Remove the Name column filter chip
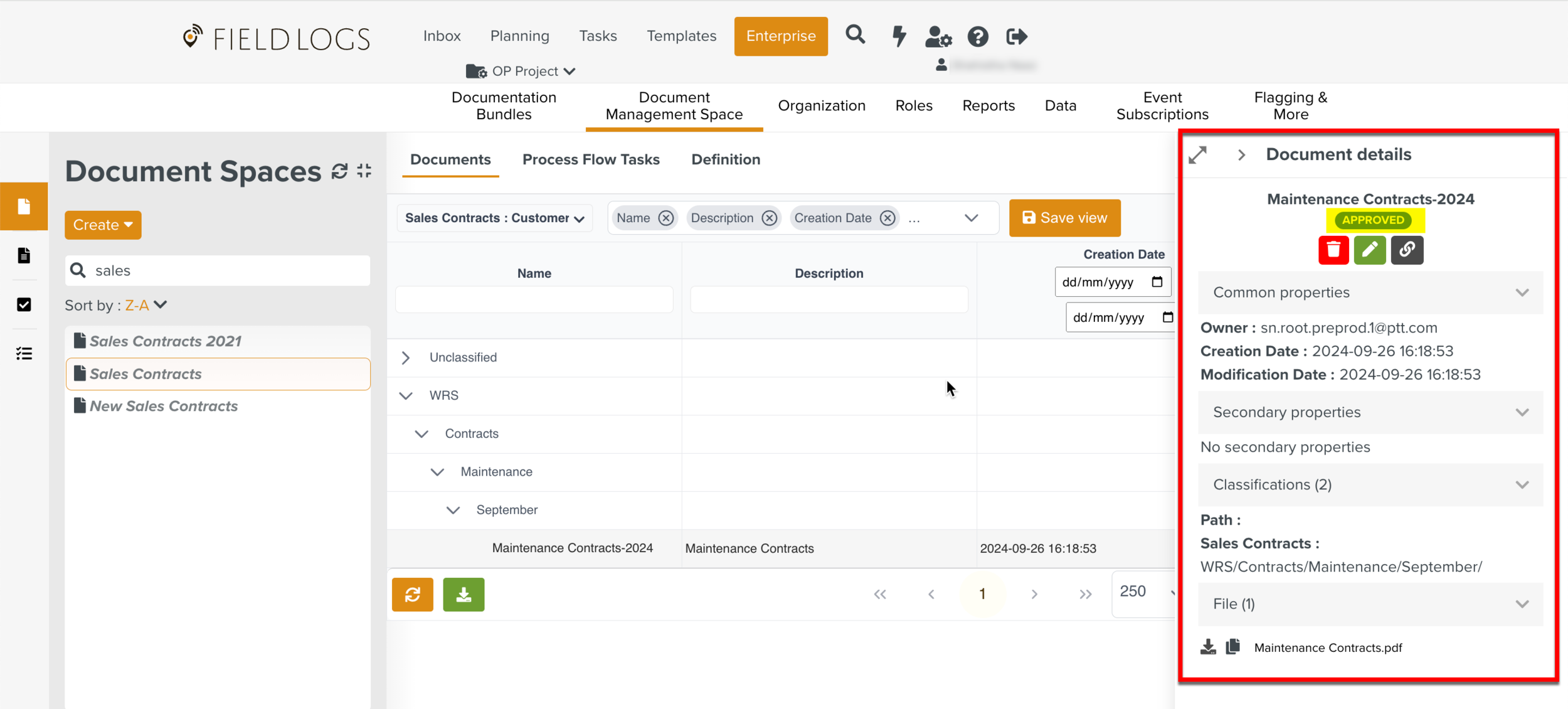1568x709 pixels. point(665,218)
